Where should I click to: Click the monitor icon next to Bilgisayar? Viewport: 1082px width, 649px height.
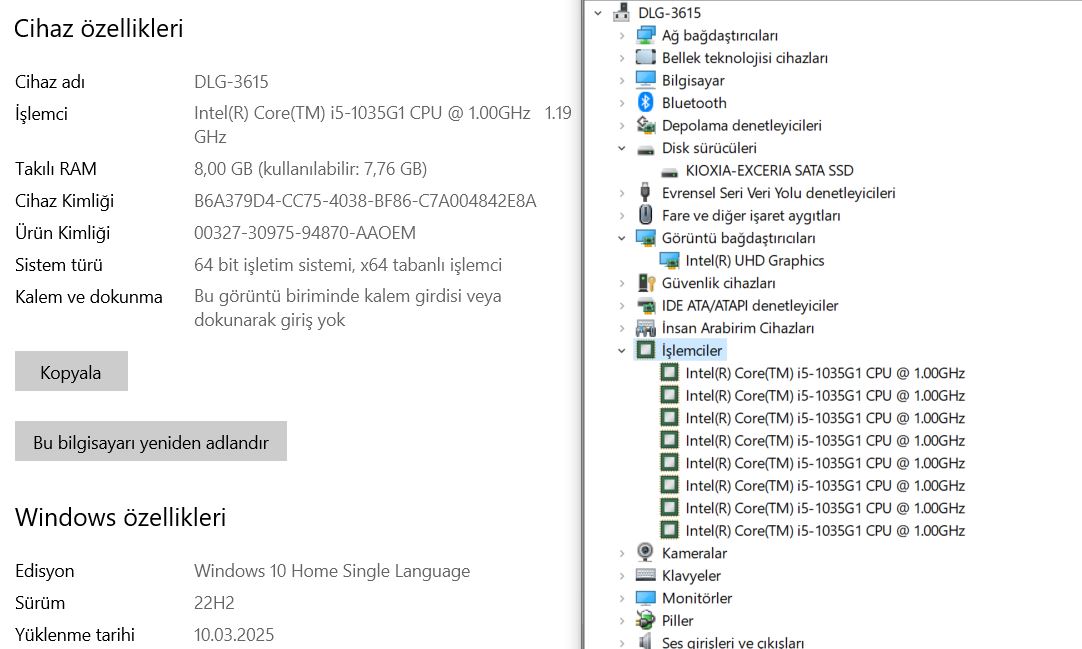645,80
